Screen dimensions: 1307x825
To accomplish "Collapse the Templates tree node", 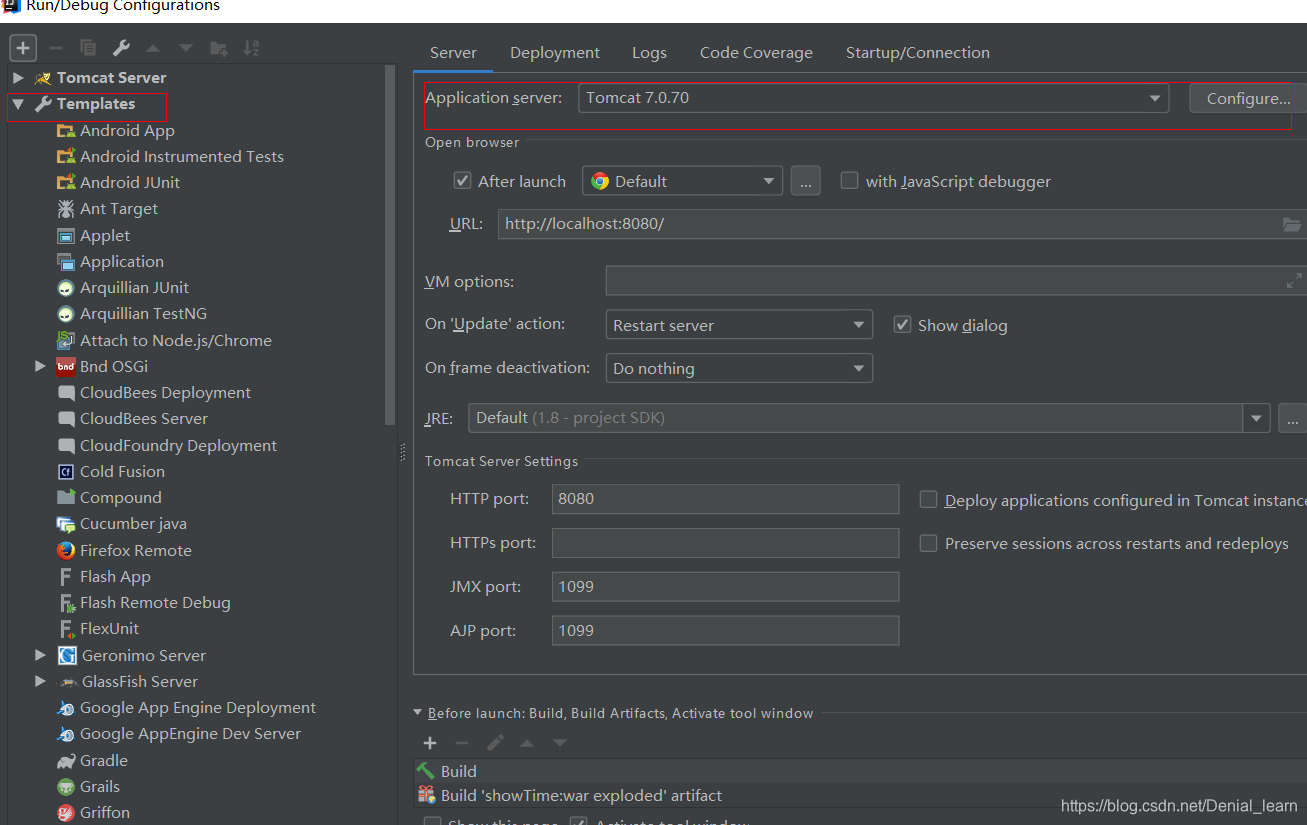I will pyautogui.click(x=18, y=104).
